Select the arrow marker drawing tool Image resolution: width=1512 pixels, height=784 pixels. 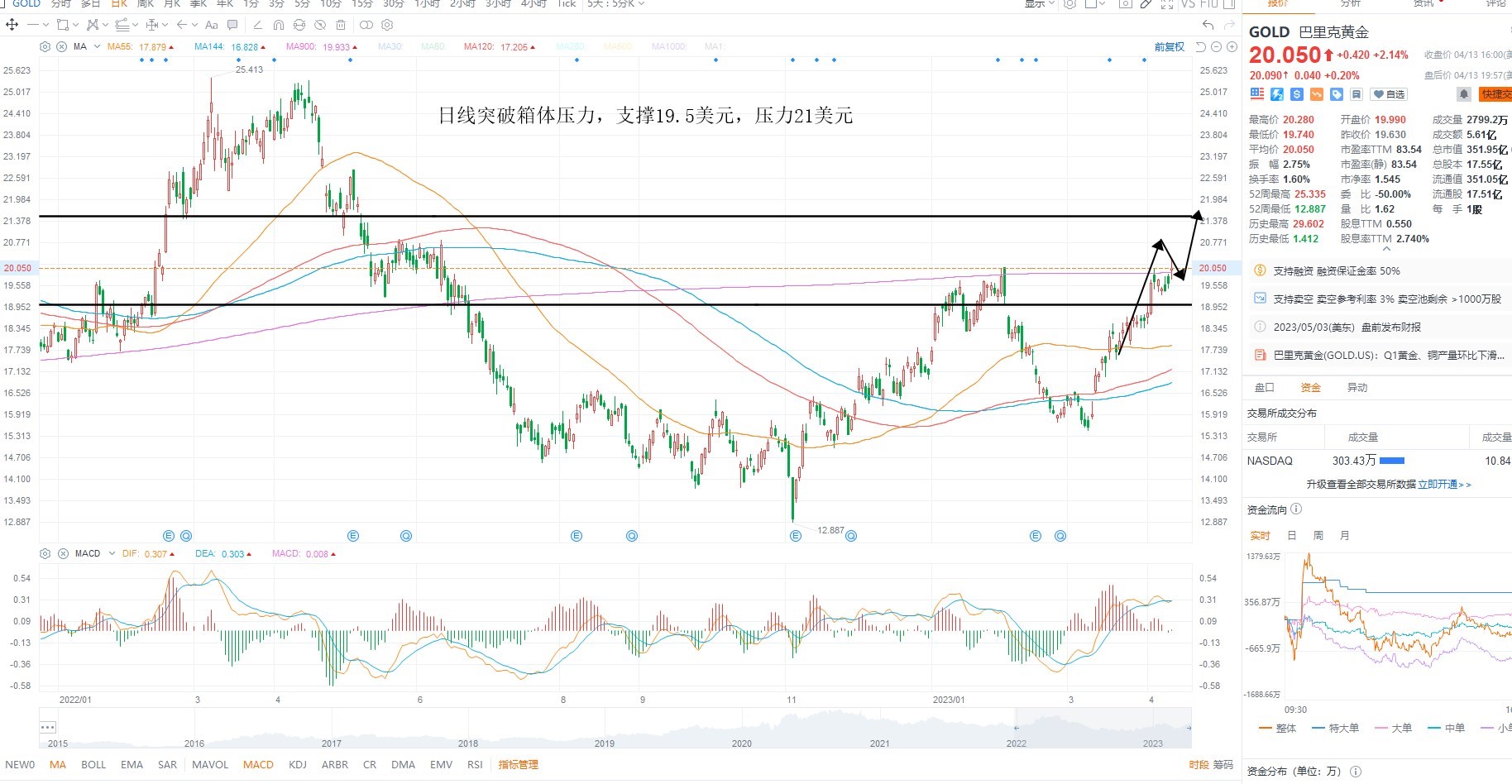182,25
